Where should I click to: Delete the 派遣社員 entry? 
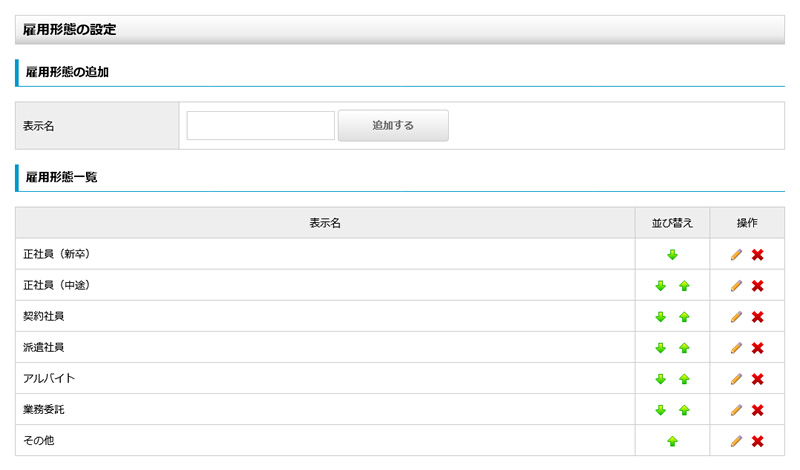point(758,348)
